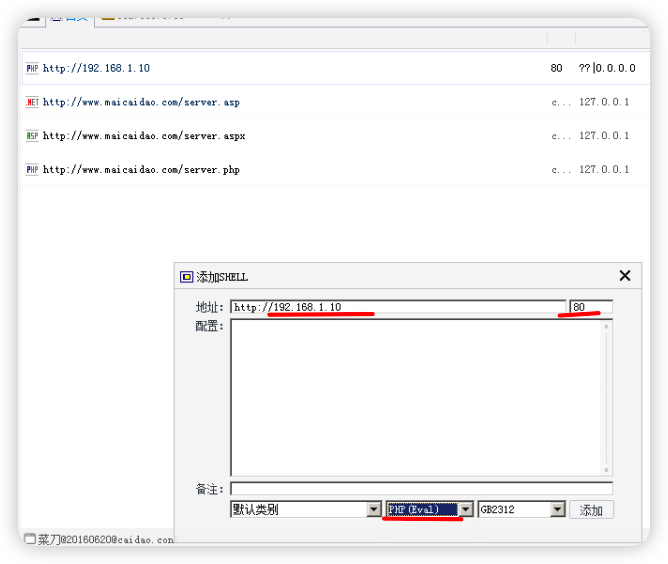668x564 pixels.
Task: Click the 80 port cell in first row
Action: (556, 68)
